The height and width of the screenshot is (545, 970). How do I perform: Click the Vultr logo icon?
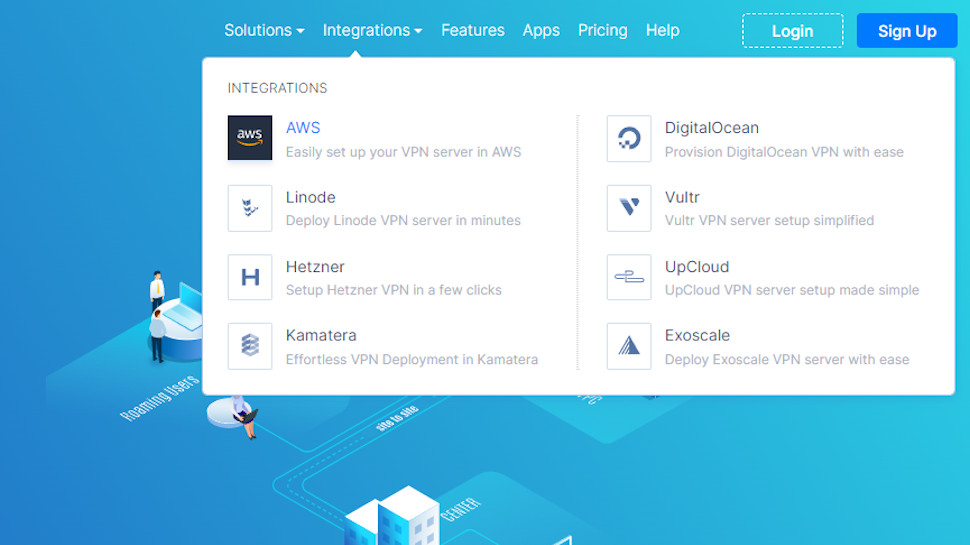tap(629, 208)
